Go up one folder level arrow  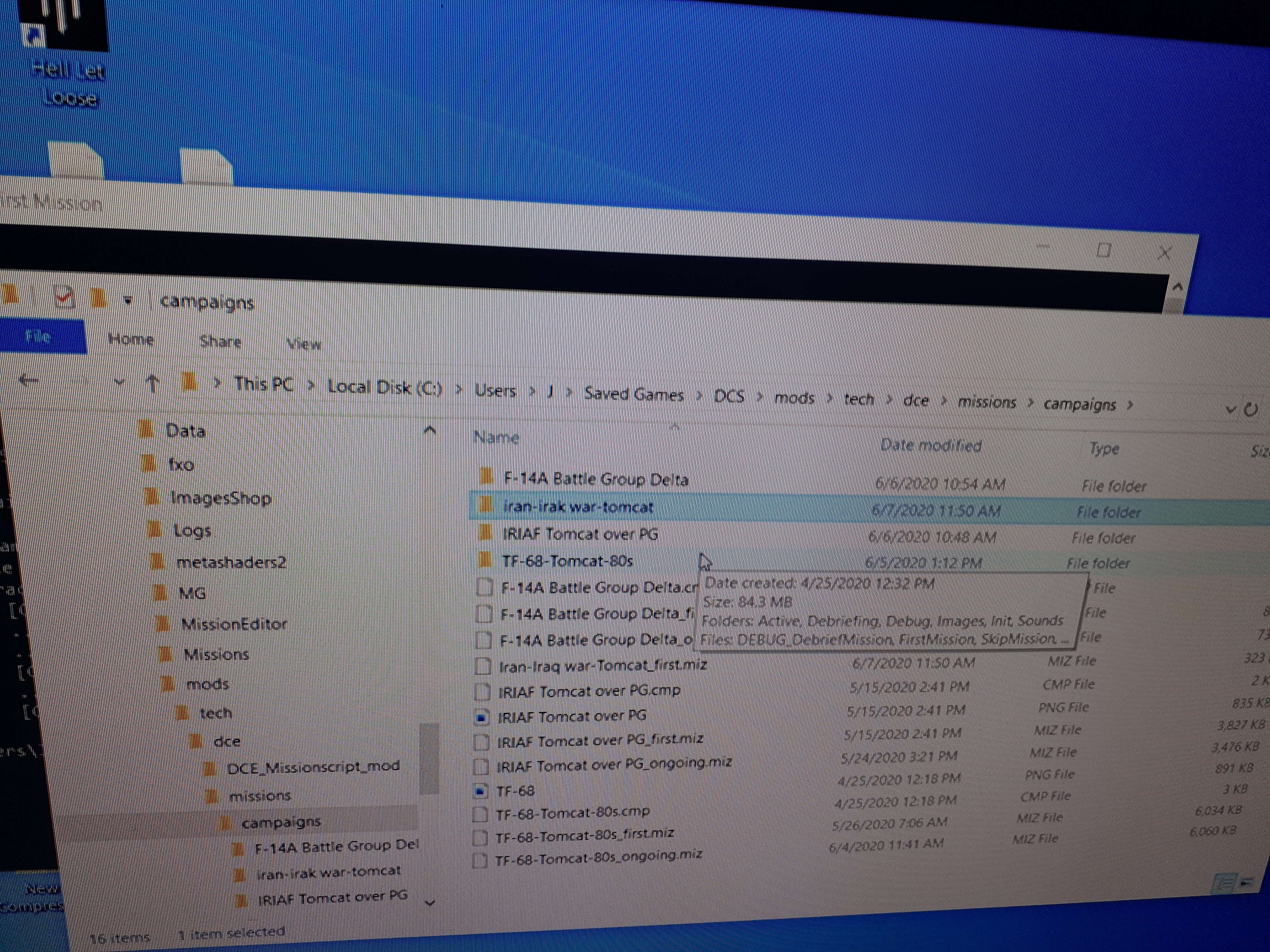pos(153,383)
